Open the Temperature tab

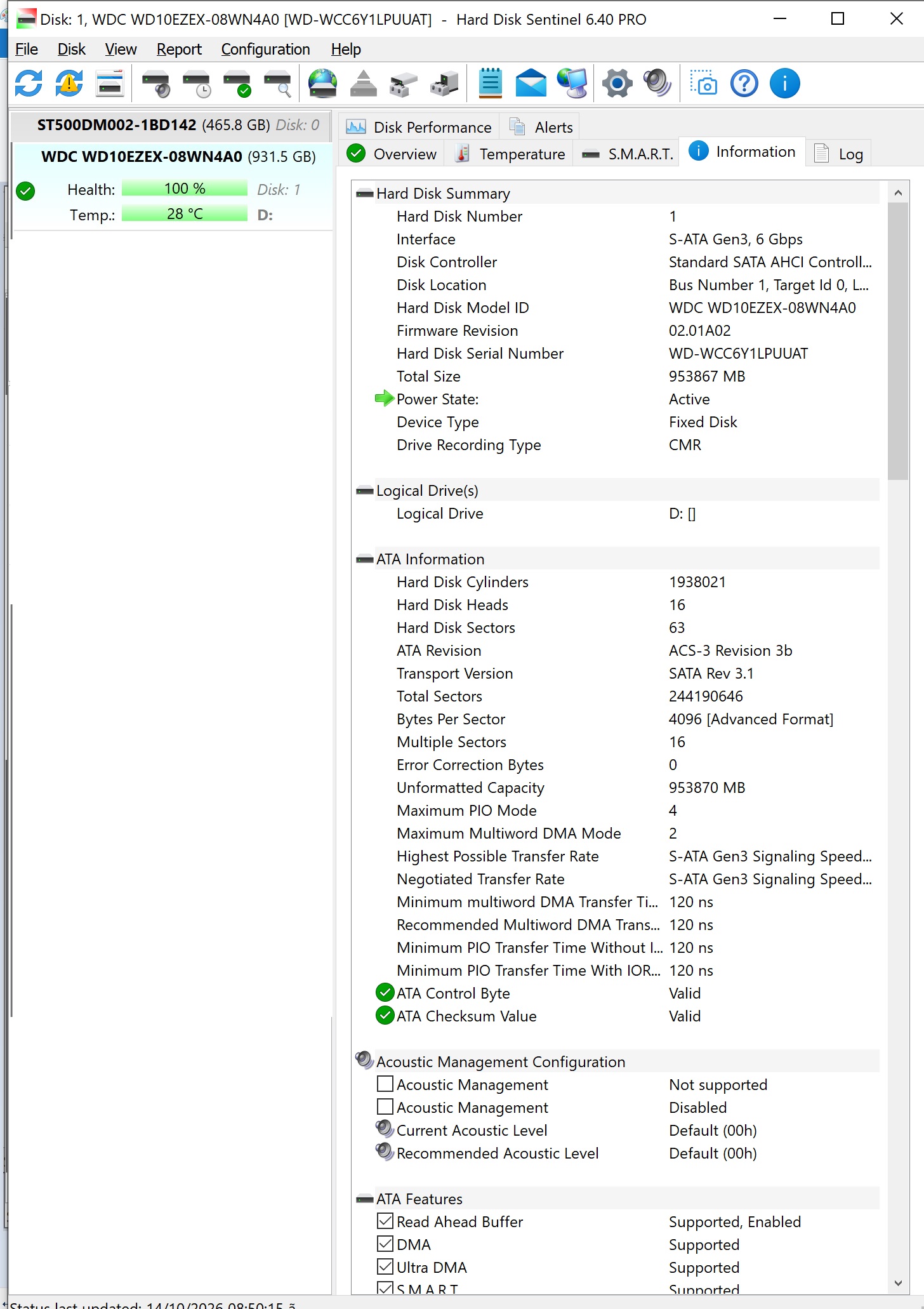510,154
